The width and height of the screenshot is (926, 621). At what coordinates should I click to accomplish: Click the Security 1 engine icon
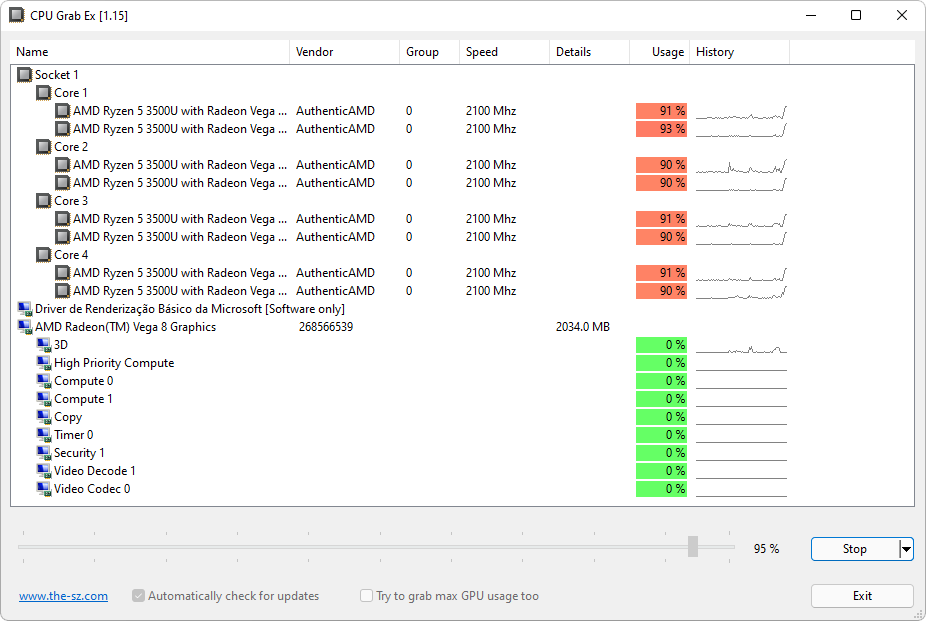click(x=44, y=453)
